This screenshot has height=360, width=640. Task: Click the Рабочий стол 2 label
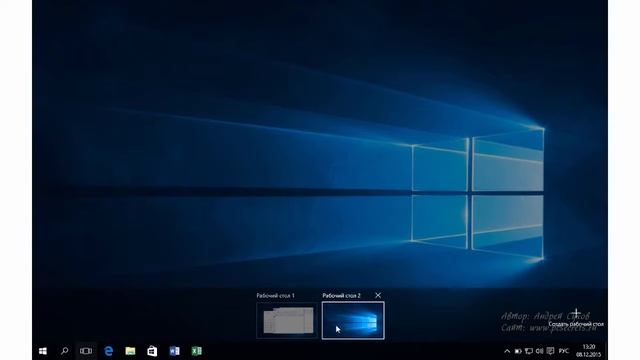coord(342,296)
